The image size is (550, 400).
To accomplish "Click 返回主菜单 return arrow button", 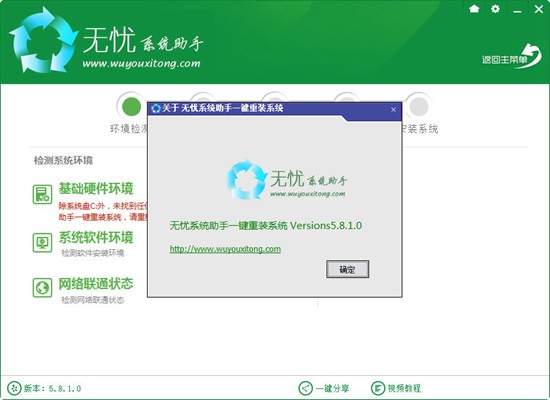I will click(512, 57).
